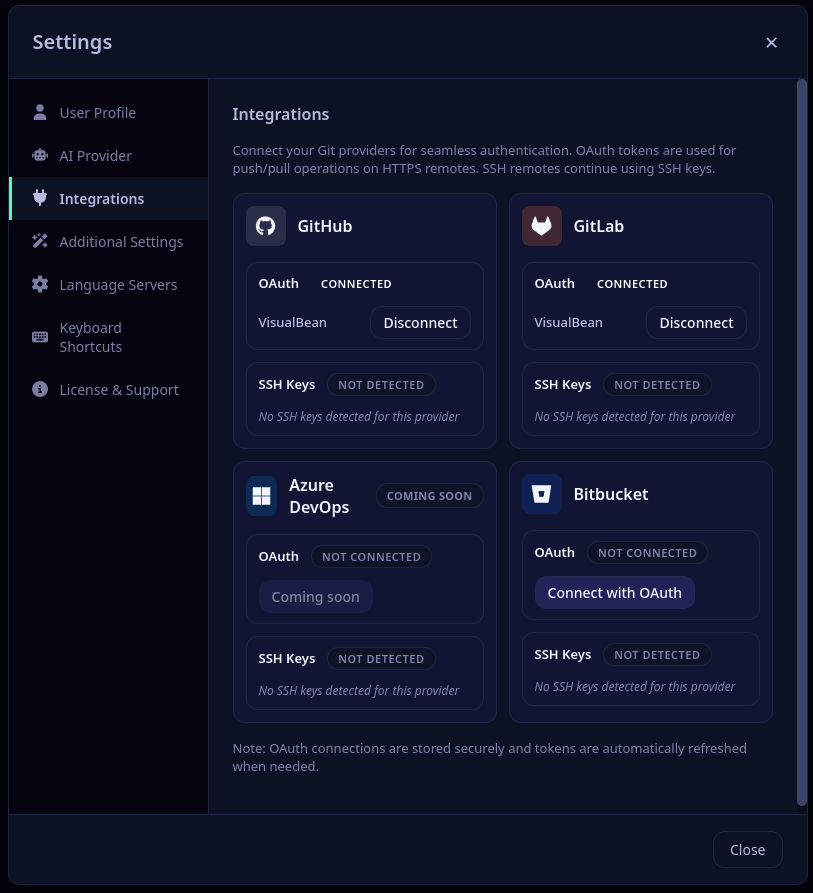Click the License & Support info icon
Image resolution: width=813 pixels, height=893 pixels.
pos(40,389)
